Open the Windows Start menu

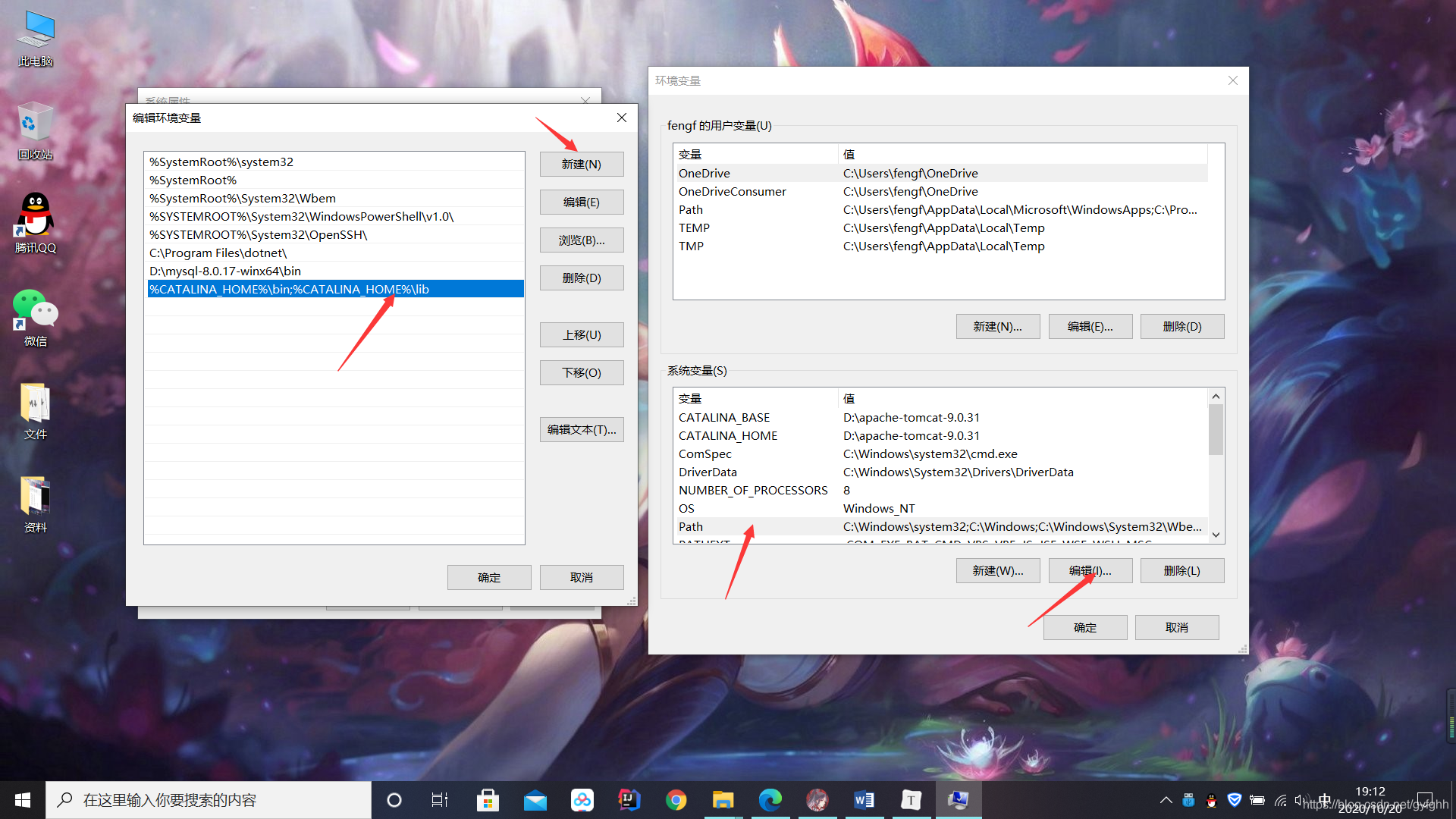click(x=23, y=800)
